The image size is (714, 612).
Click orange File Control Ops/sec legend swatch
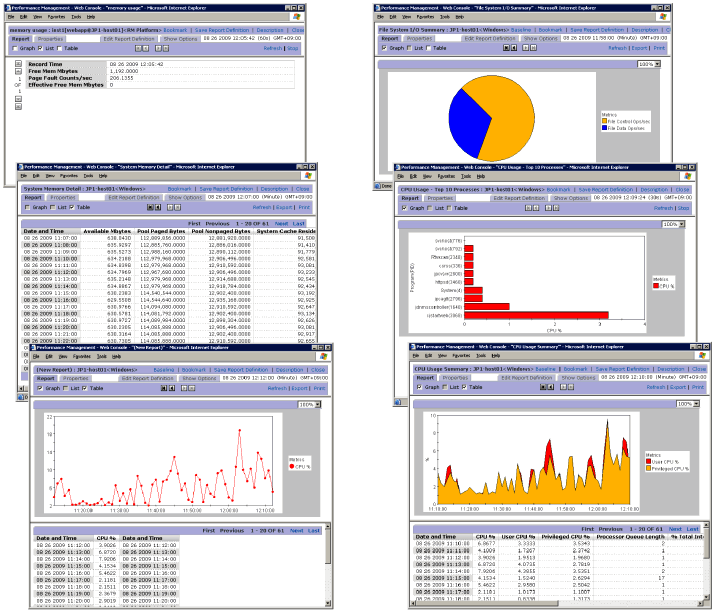[604, 122]
